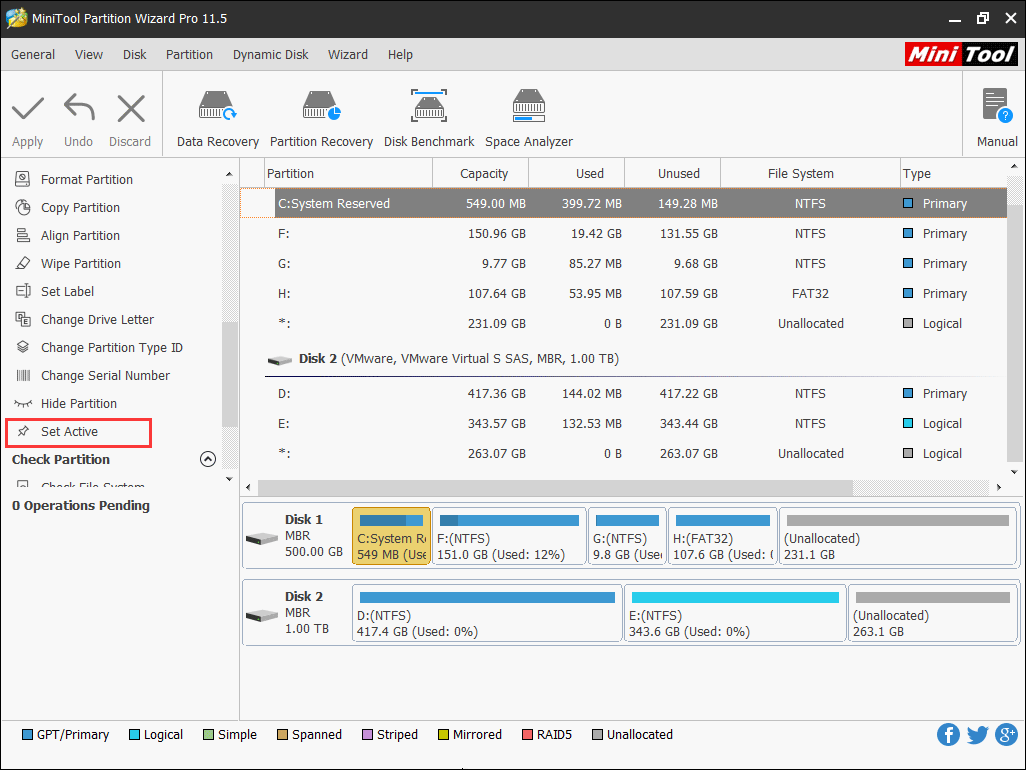Click the Change Serial Number barcode icon

tap(23, 376)
